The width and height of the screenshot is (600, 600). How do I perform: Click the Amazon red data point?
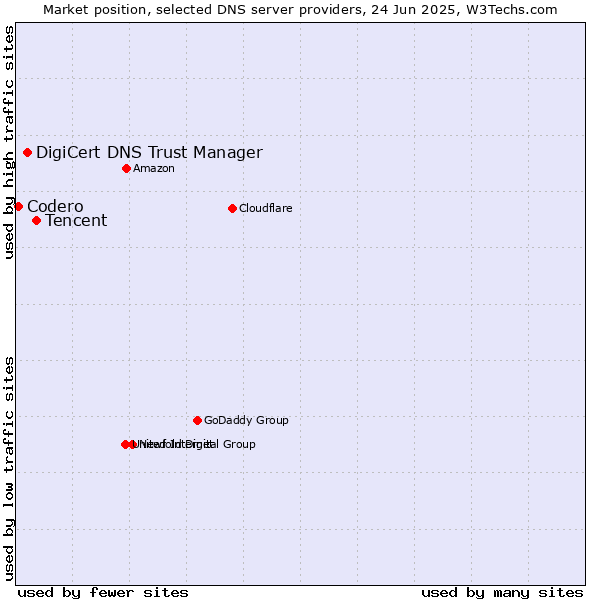pyautogui.click(x=127, y=169)
